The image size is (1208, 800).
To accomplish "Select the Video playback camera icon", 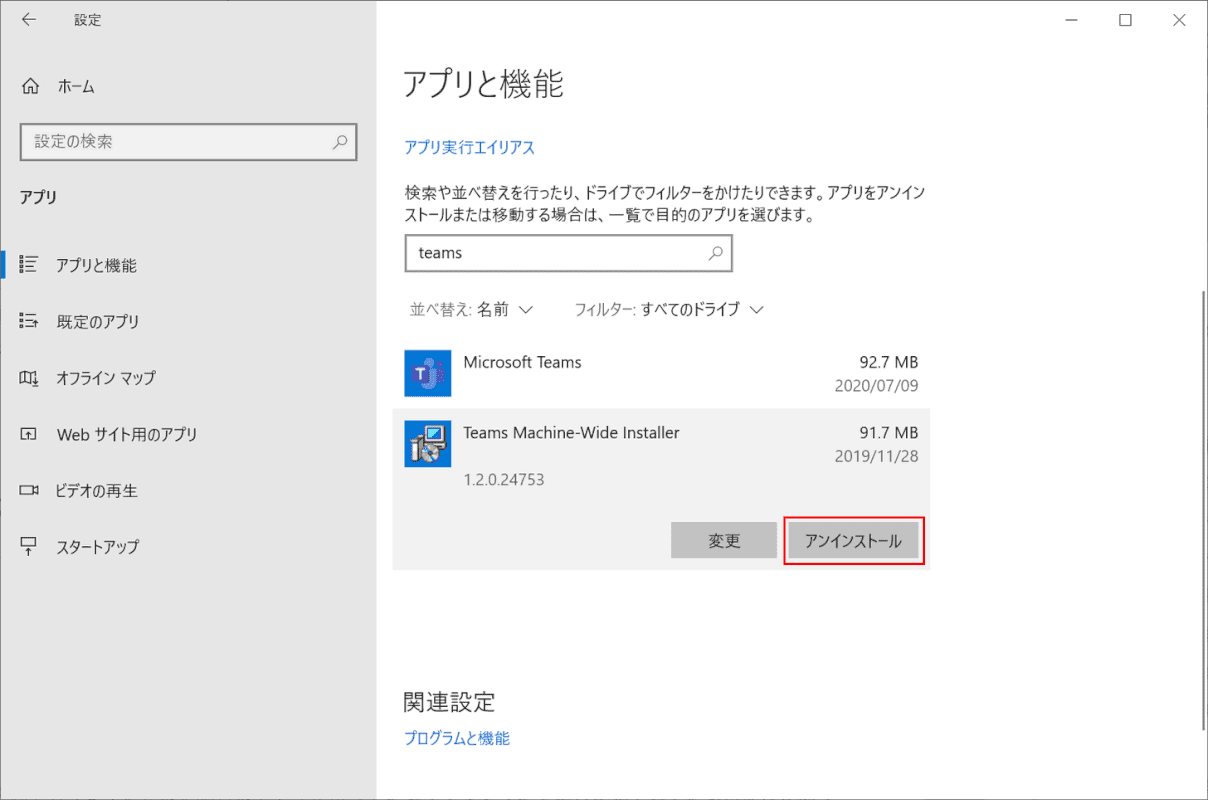I will 28,491.
